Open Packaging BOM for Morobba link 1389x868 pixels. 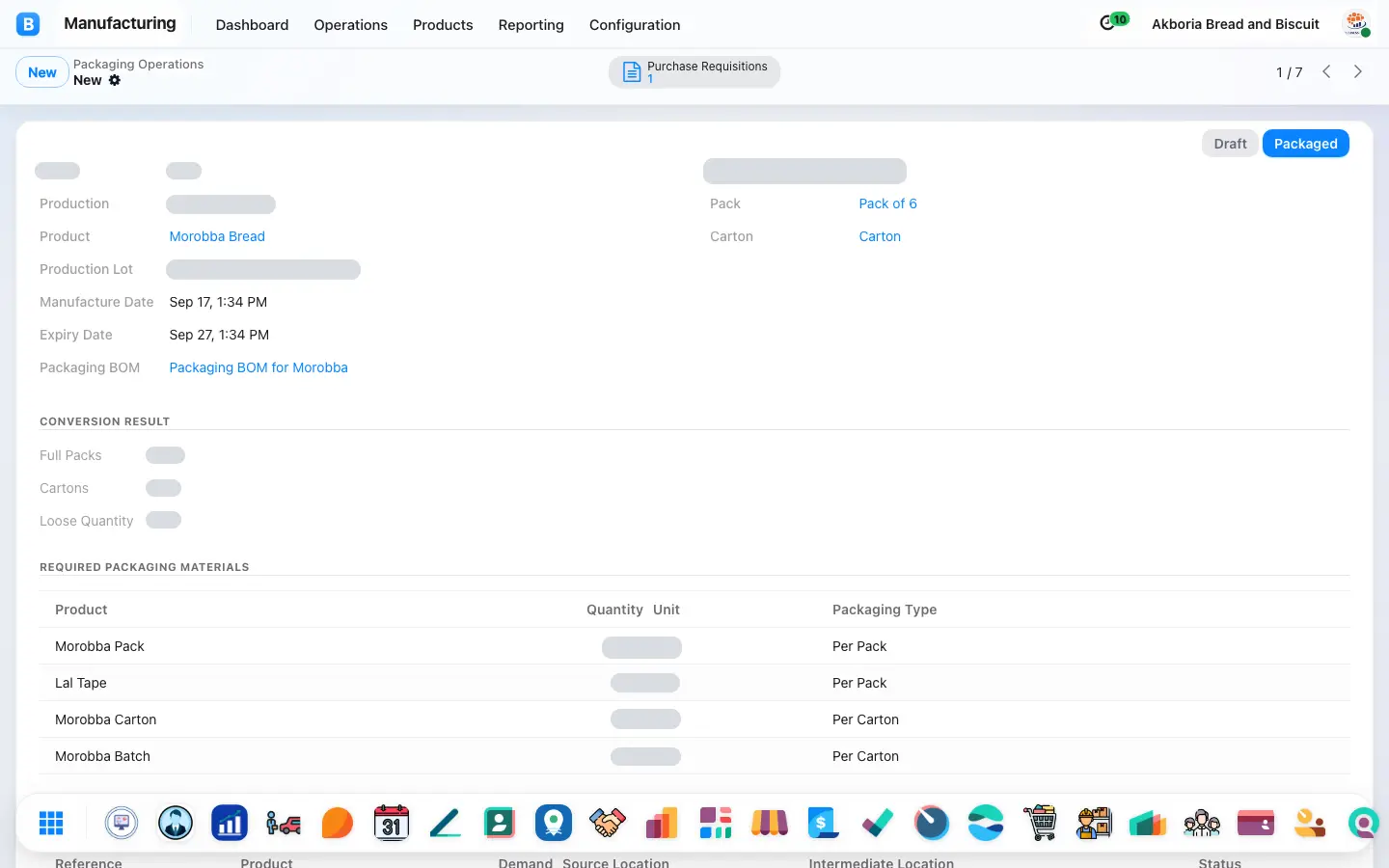259,367
